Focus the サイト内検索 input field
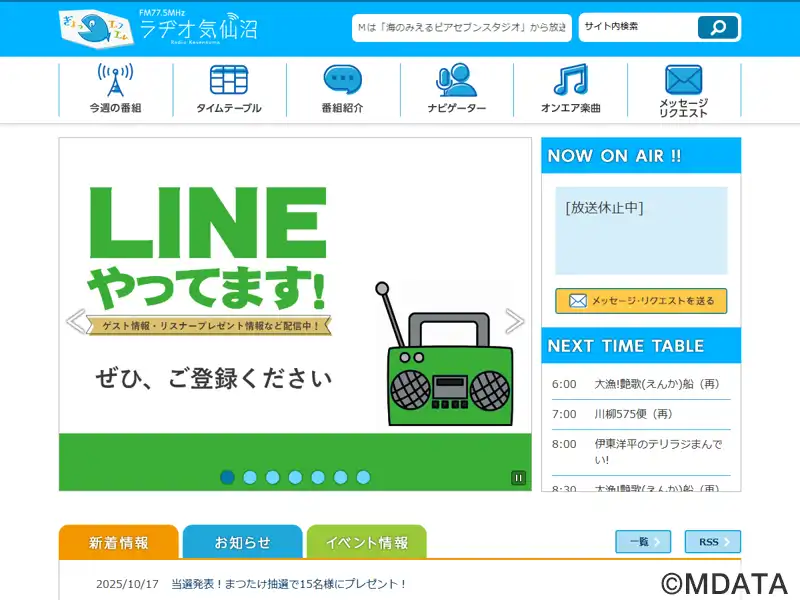Viewport: 800px width, 600px height. tap(639, 28)
